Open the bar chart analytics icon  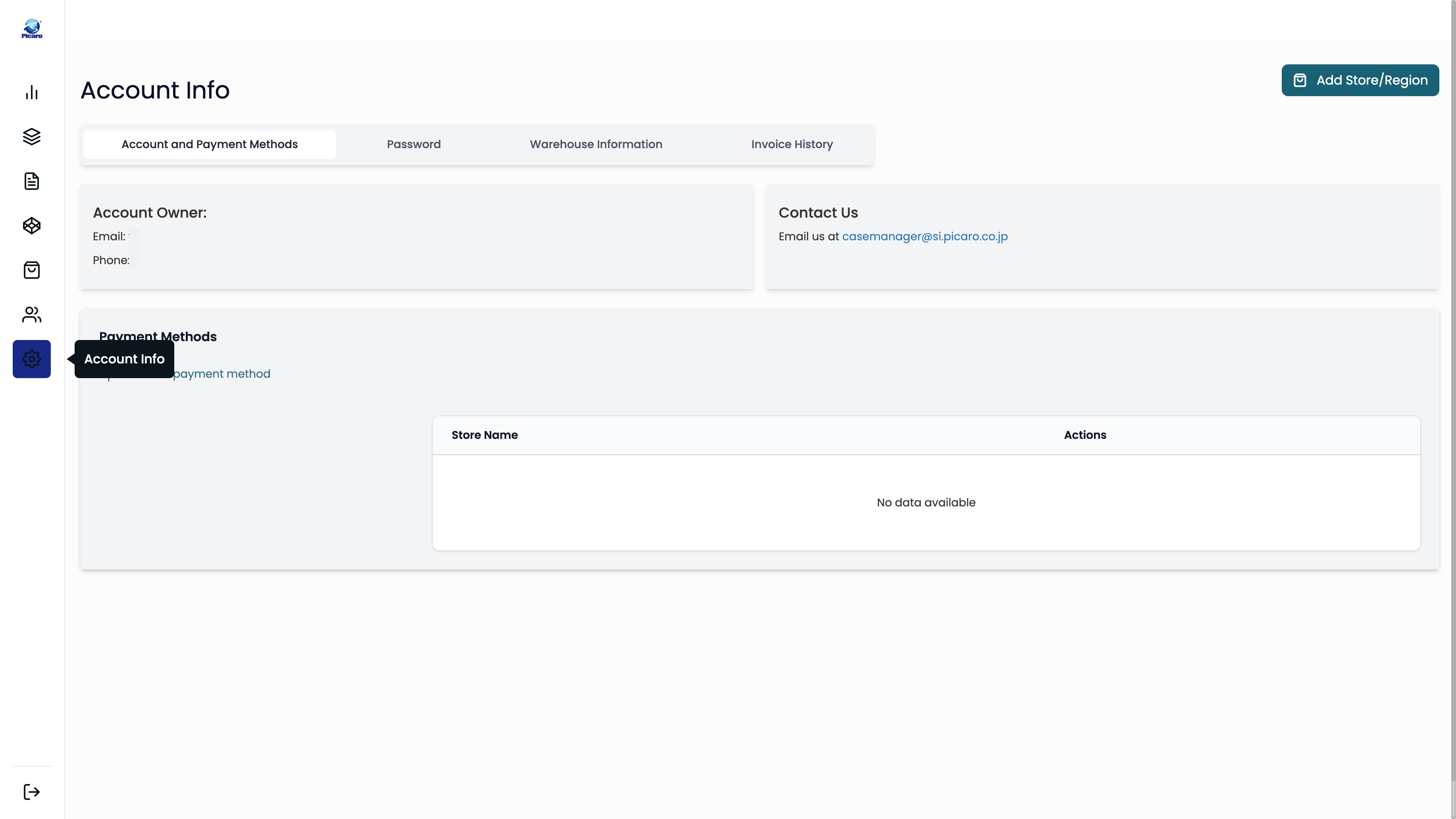tap(32, 92)
